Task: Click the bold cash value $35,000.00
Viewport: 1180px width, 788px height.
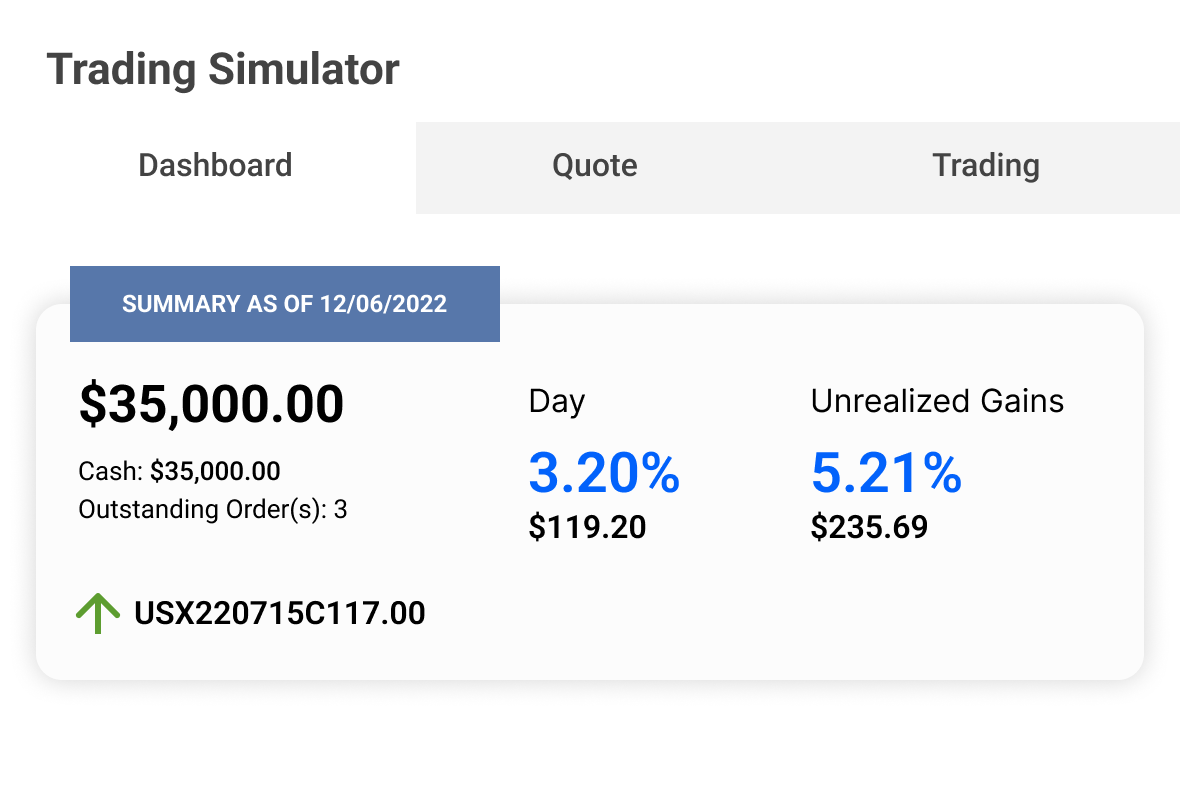Action: pyautogui.click(x=215, y=471)
